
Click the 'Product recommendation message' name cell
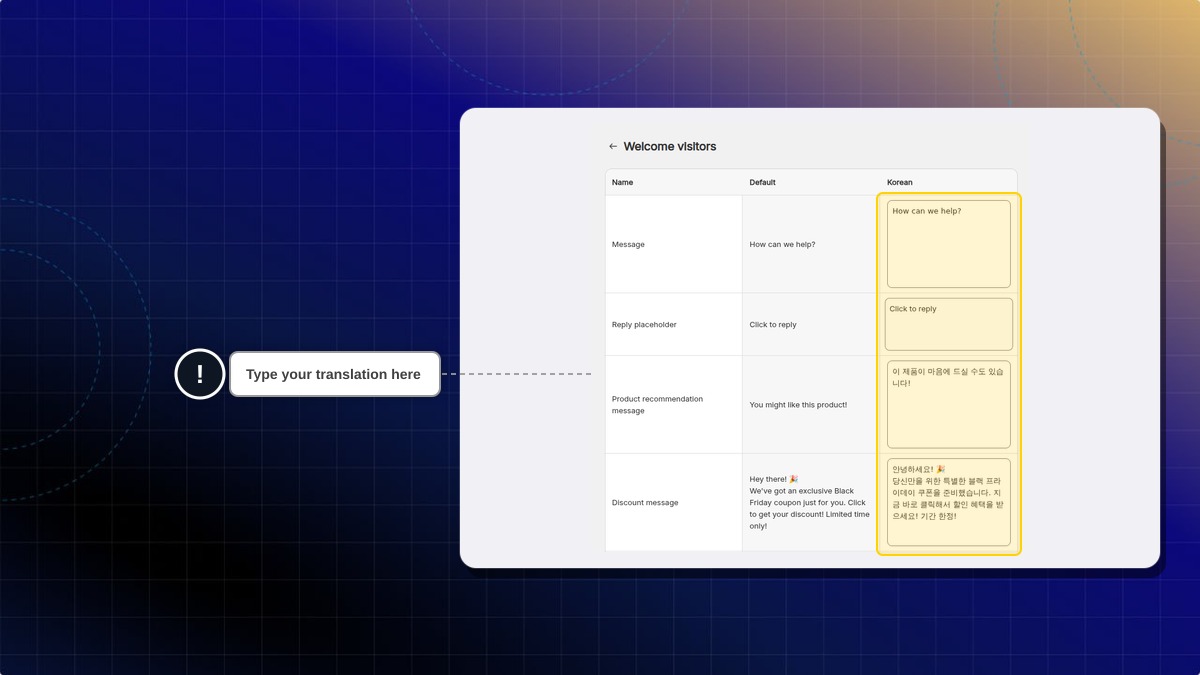click(x=673, y=405)
